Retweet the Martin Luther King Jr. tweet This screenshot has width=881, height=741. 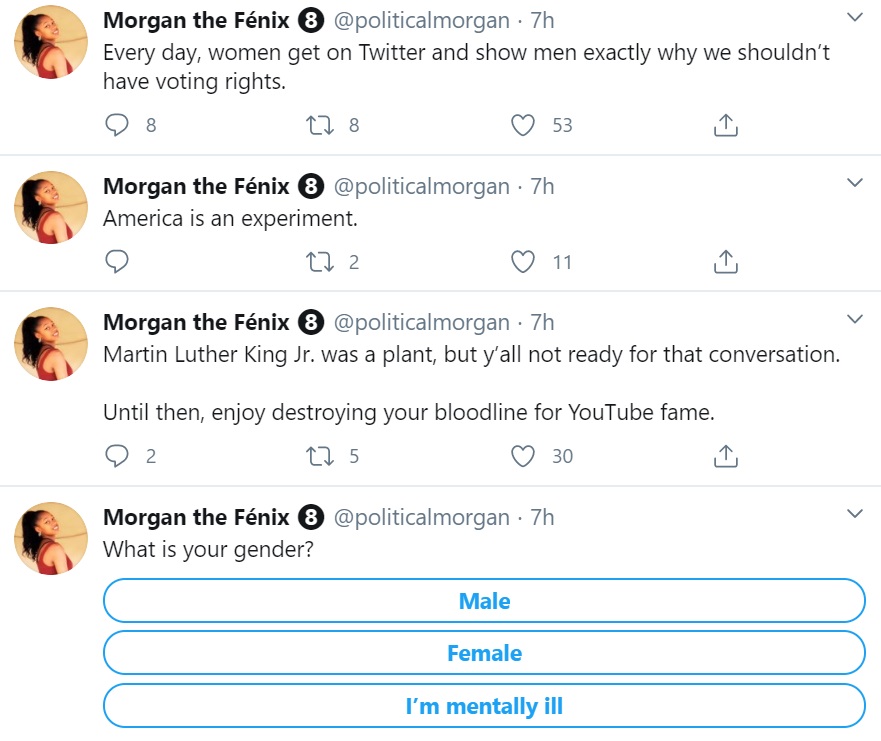tap(320, 456)
